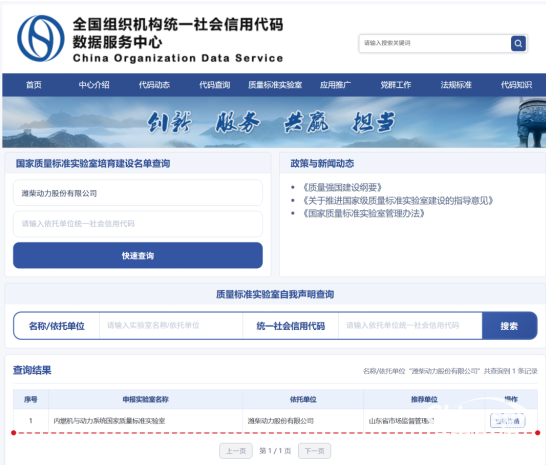This screenshot has height=465, width=546.
Task: Click the 推荐单位 column header
Action: coord(424,399)
